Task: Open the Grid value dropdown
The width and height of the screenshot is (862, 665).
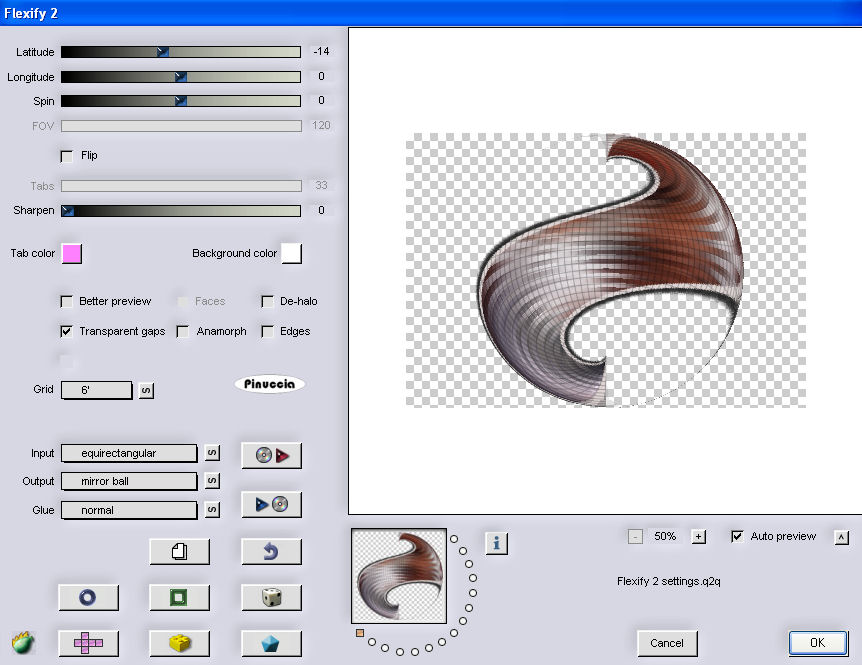Action: pyautogui.click(x=97, y=390)
